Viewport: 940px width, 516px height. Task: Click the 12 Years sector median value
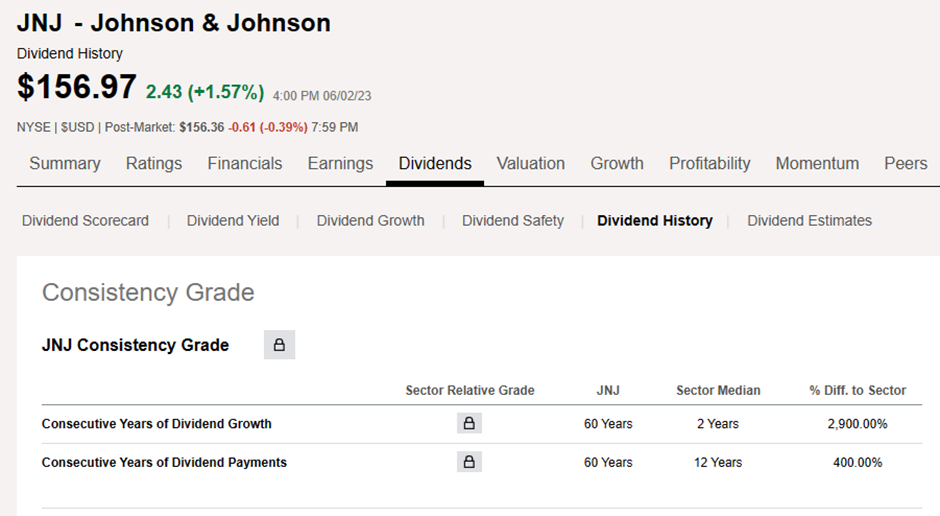tap(718, 463)
